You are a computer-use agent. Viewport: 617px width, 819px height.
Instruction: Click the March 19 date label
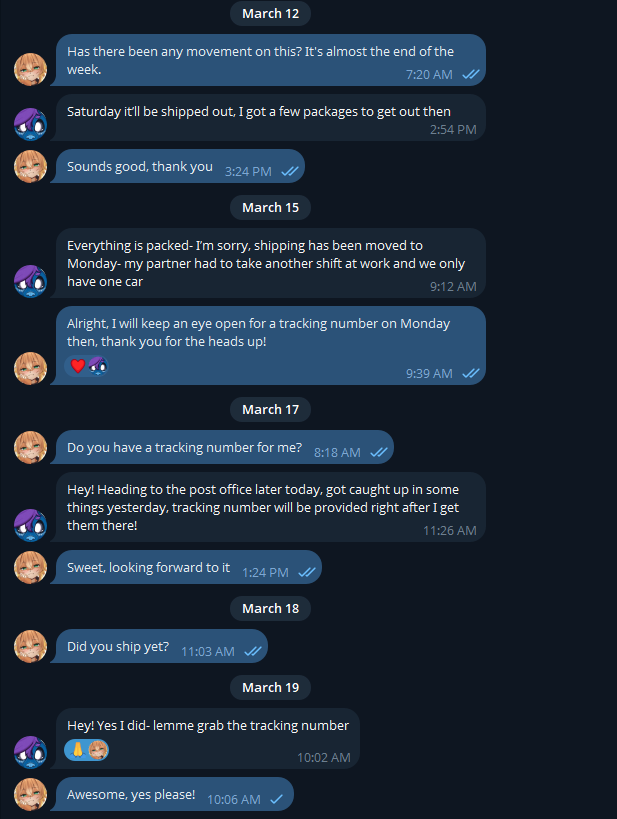click(270, 687)
